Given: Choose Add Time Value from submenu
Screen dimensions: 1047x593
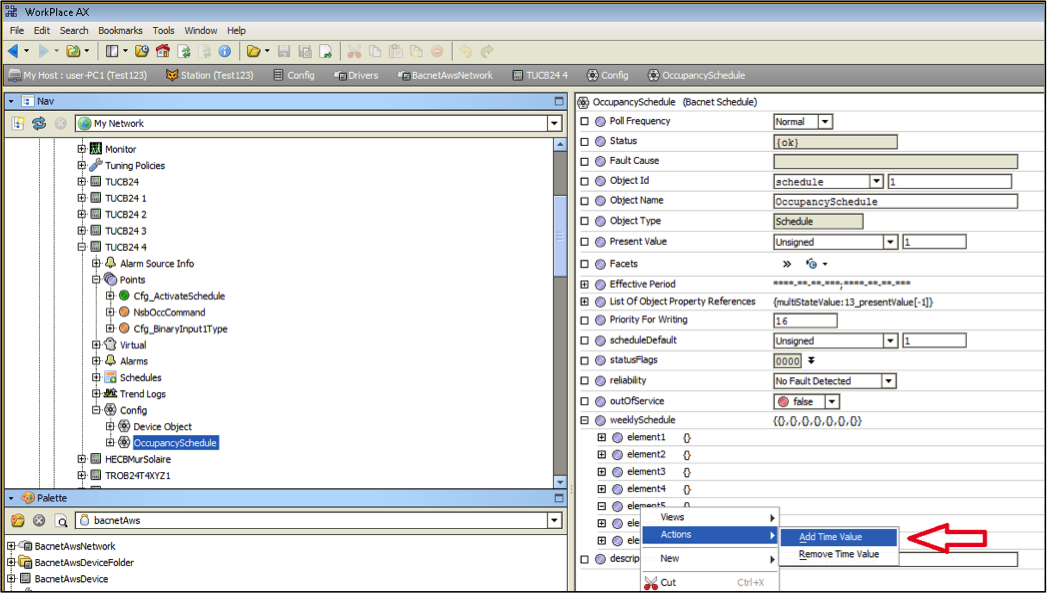Looking at the screenshot, I should 838,537.
